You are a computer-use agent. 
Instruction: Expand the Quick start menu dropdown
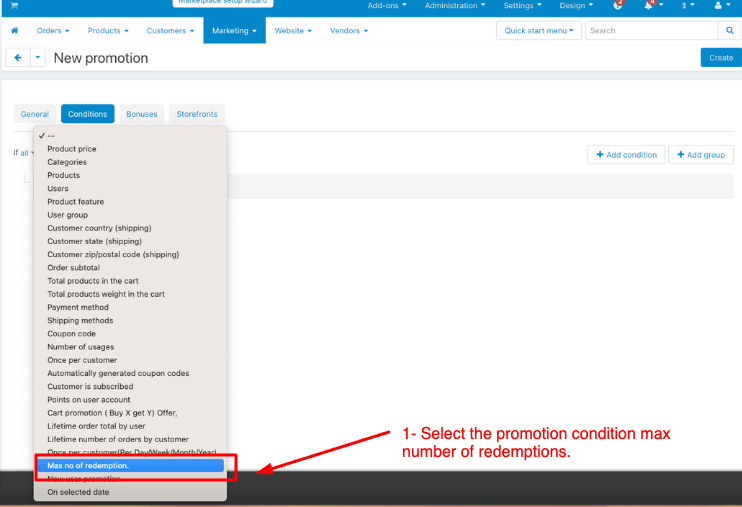click(540, 31)
